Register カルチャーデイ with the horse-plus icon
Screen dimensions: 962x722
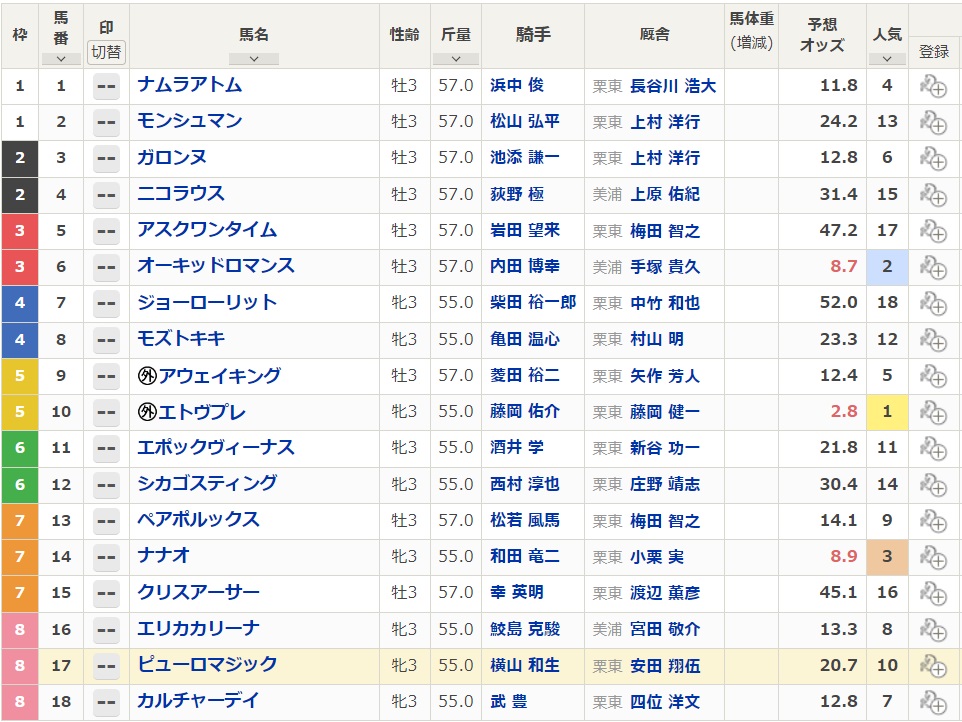(933, 702)
